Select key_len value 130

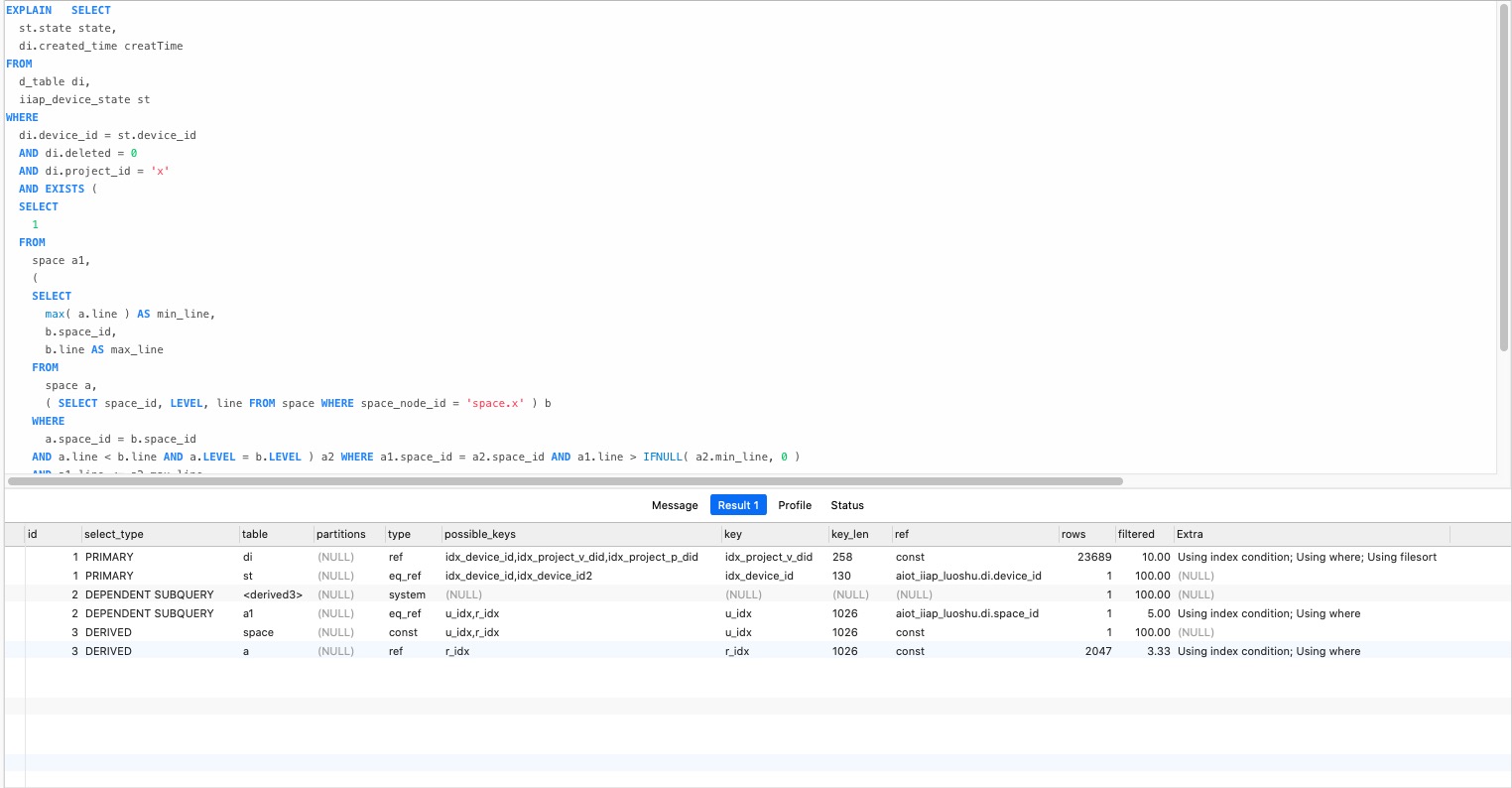pyautogui.click(x=841, y=576)
